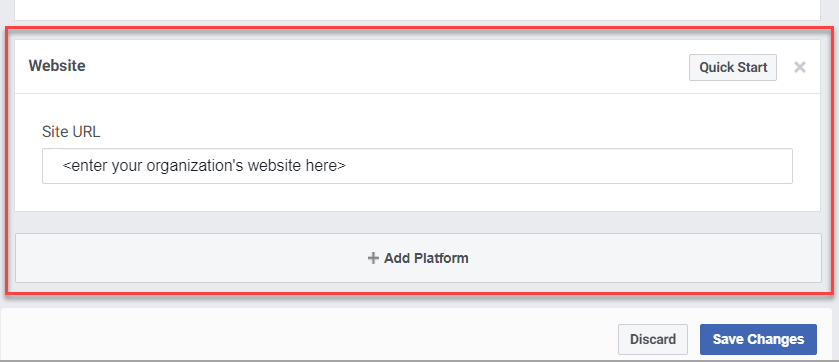This screenshot has width=839, height=362.
Task: Open the Quick Start guide for Website
Action: [x=733, y=67]
